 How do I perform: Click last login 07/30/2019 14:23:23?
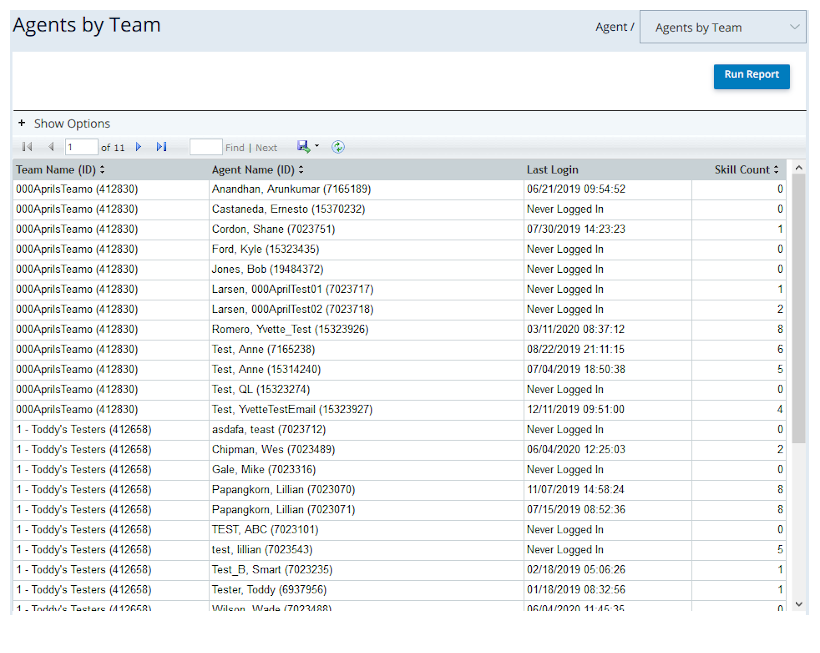[x=576, y=229]
